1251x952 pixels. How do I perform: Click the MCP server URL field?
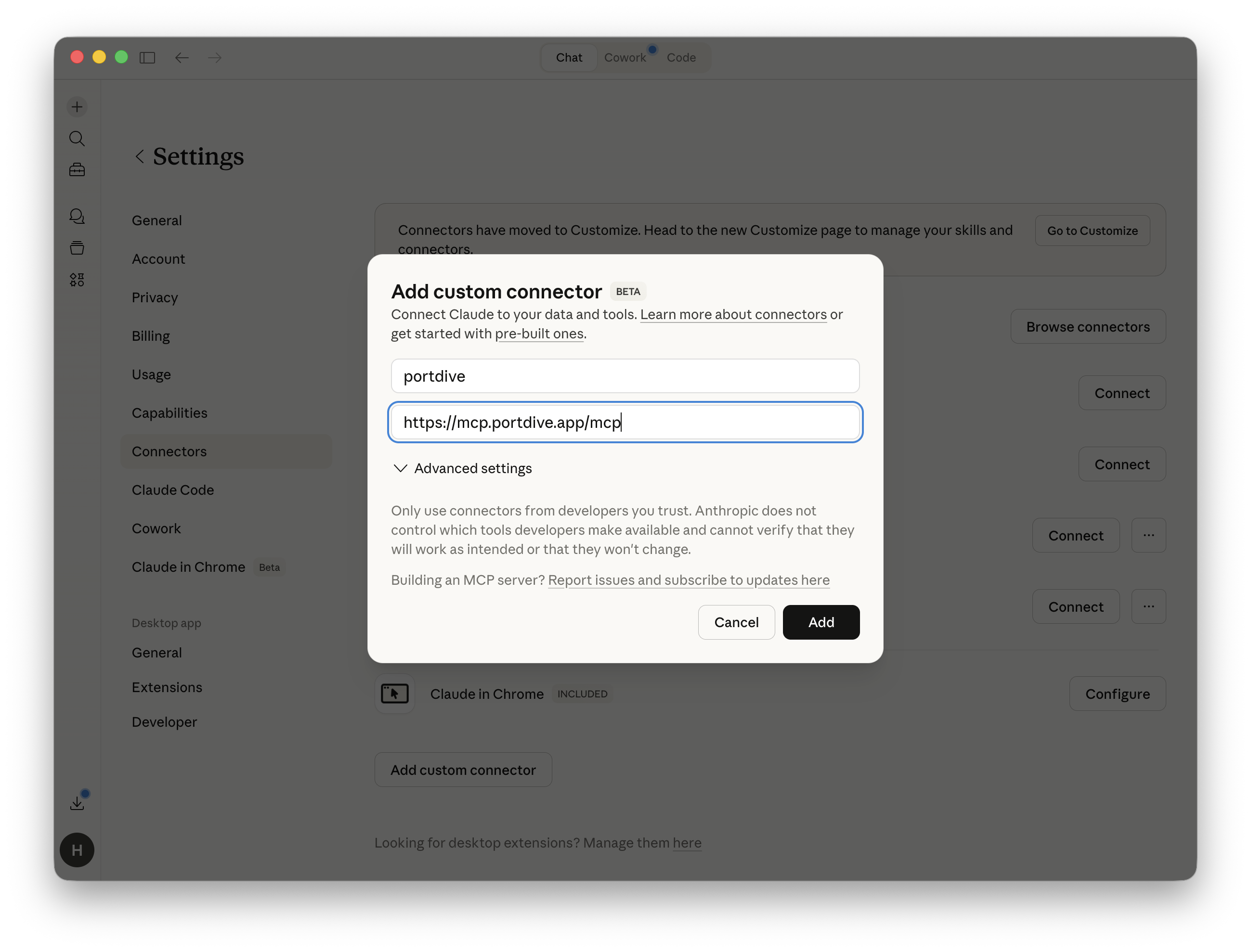point(625,422)
